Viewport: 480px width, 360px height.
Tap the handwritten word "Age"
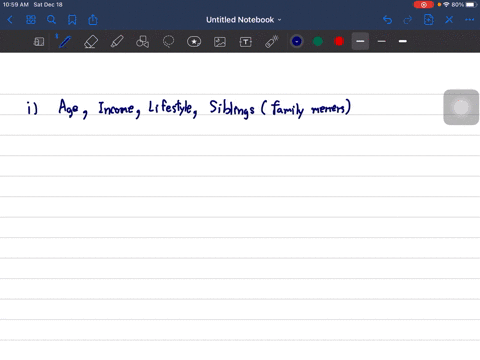click(x=69, y=108)
